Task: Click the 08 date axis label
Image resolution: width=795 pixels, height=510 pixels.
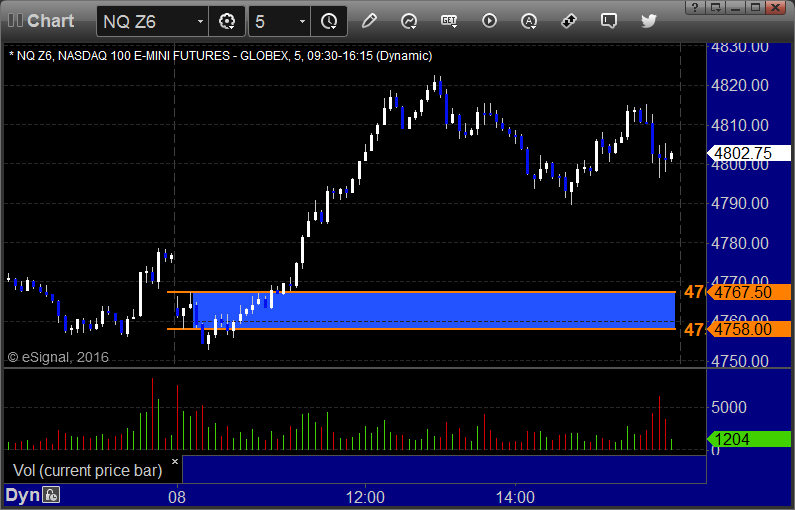Action: click(x=177, y=497)
